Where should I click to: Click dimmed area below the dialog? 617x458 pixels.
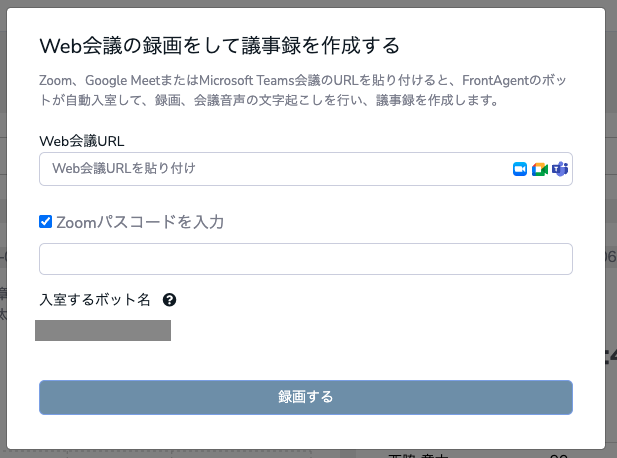coord(300,453)
